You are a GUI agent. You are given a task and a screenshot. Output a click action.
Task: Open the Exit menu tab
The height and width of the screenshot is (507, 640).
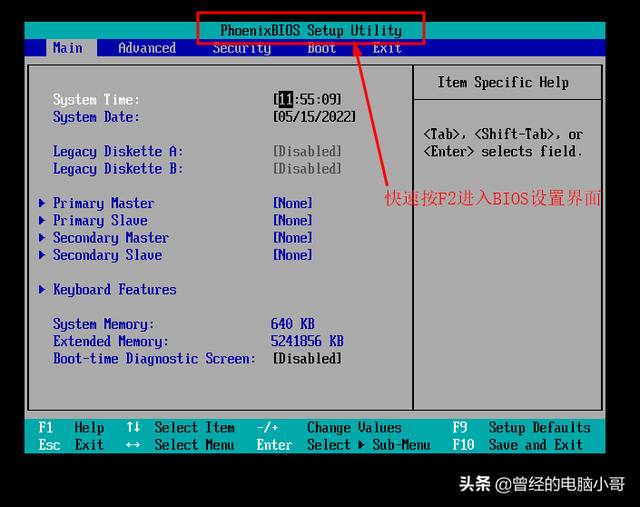pos(387,48)
